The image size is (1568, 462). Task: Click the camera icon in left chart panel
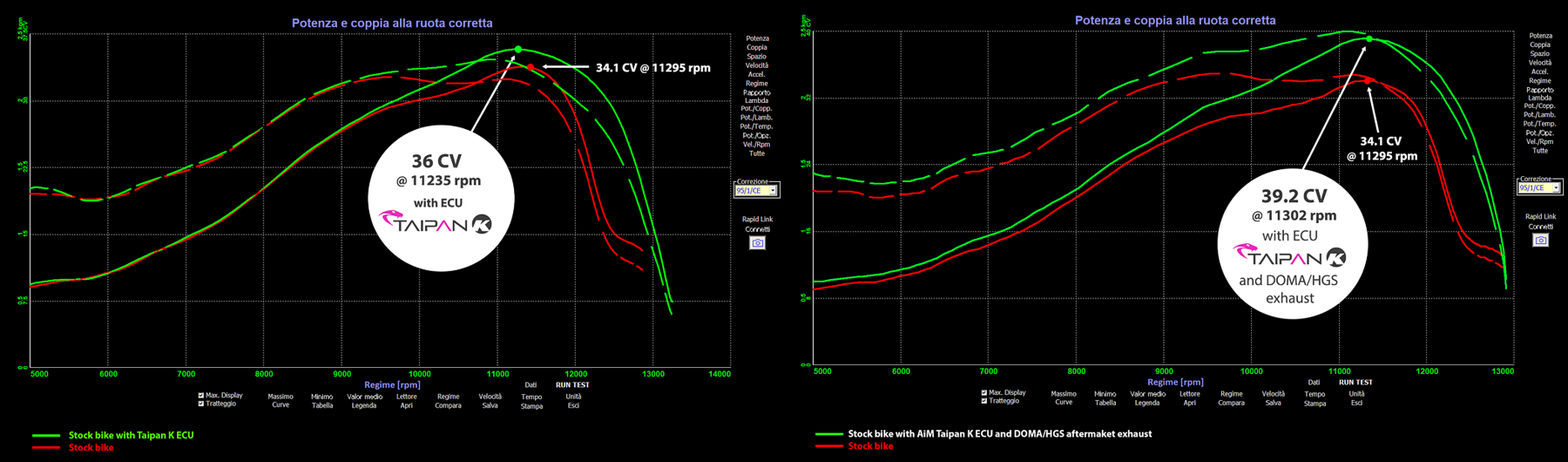coord(757,243)
